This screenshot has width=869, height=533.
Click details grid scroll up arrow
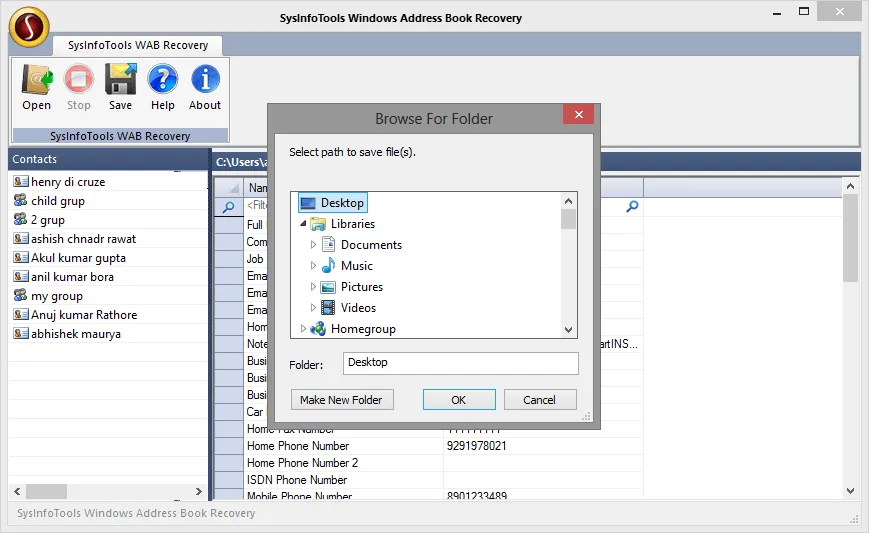pos(851,187)
